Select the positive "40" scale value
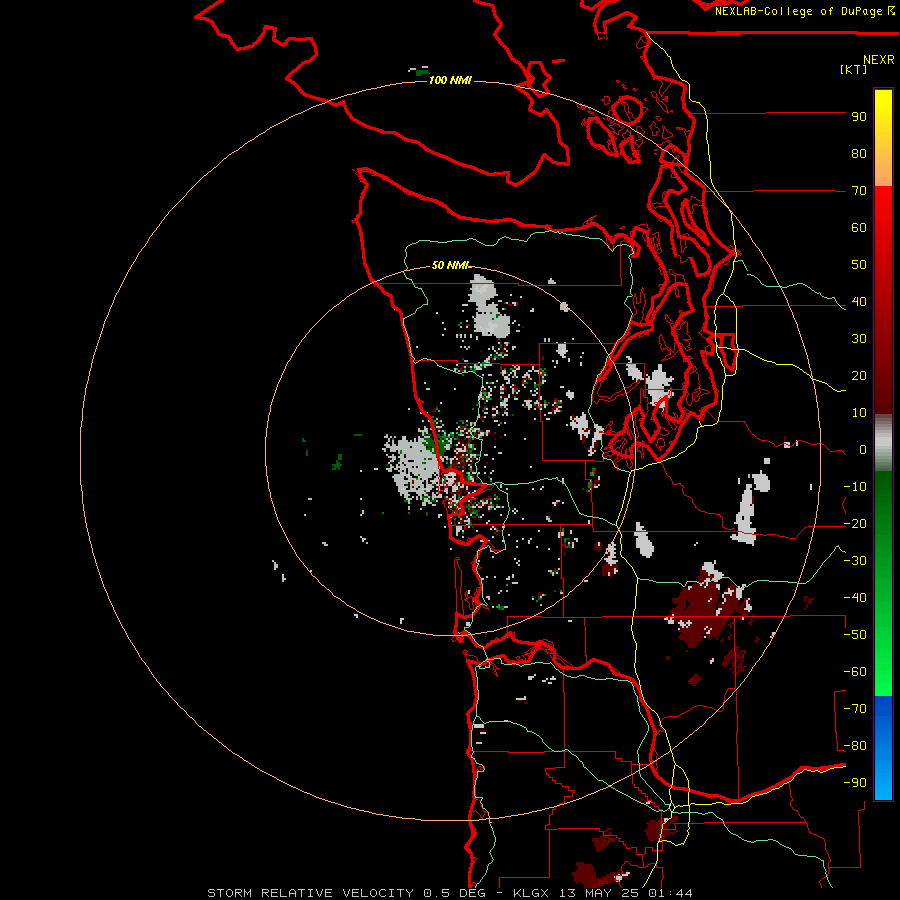900x900 pixels. click(859, 302)
